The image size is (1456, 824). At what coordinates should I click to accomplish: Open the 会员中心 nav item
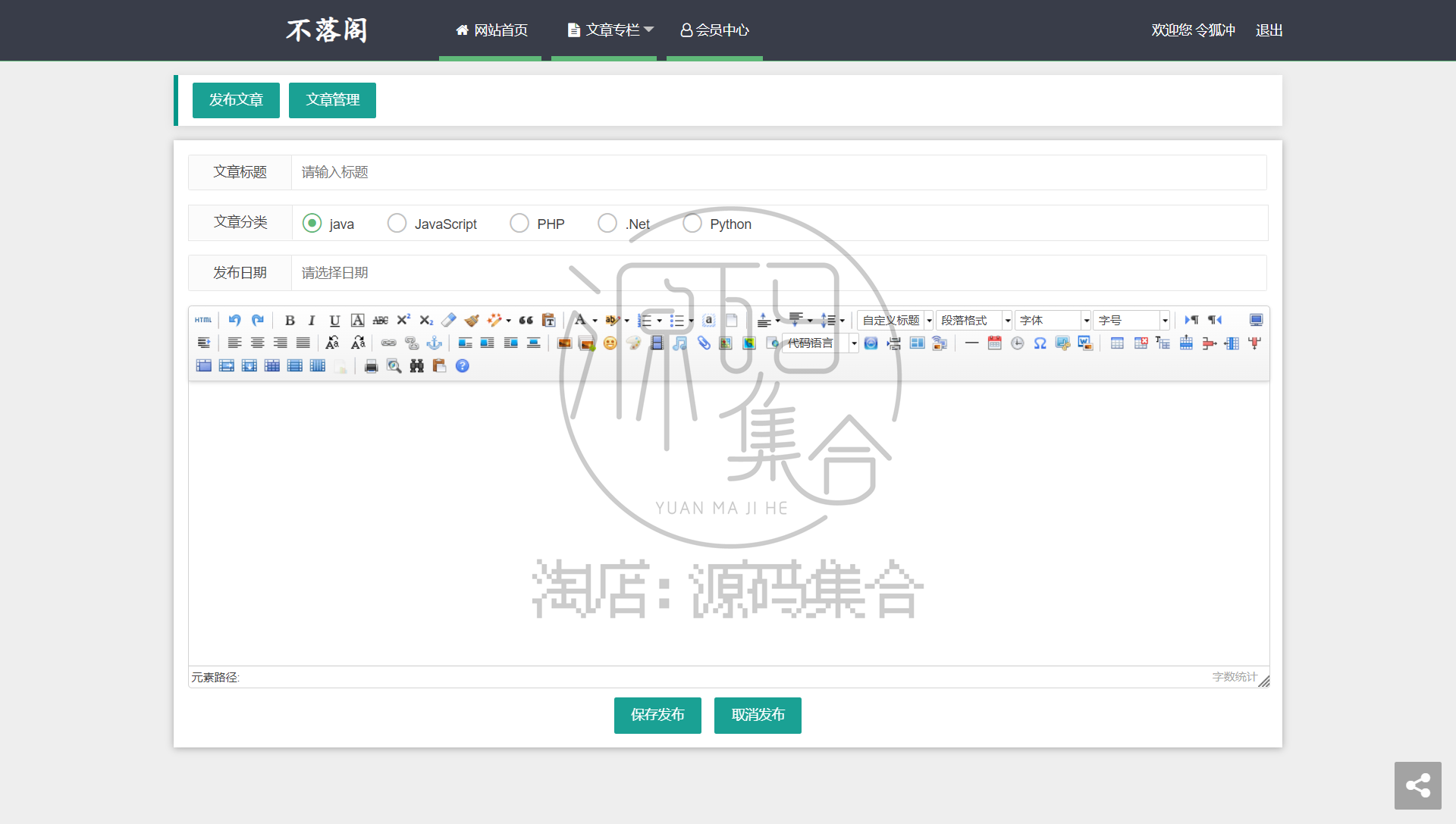click(714, 30)
